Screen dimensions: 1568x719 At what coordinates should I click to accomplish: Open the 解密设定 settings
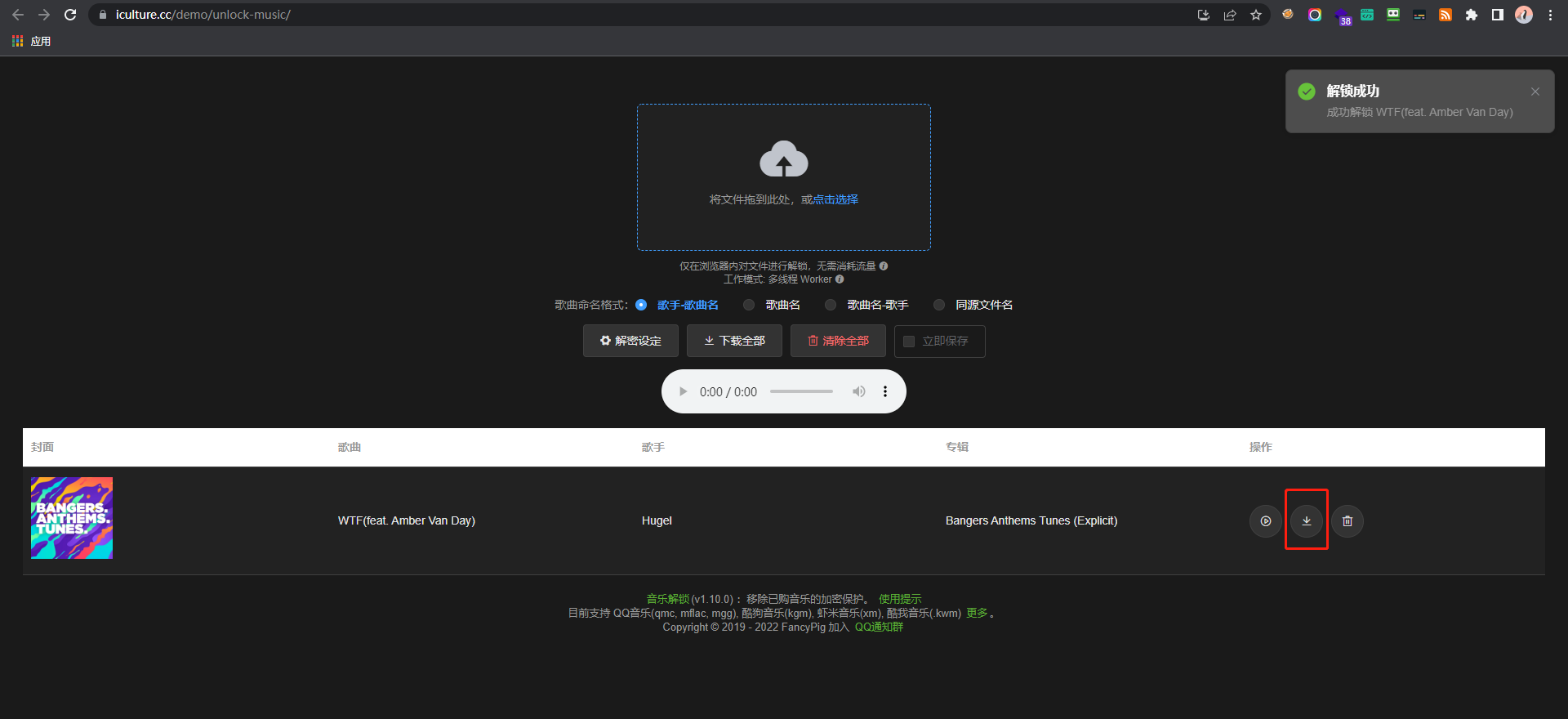click(x=630, y=341)
